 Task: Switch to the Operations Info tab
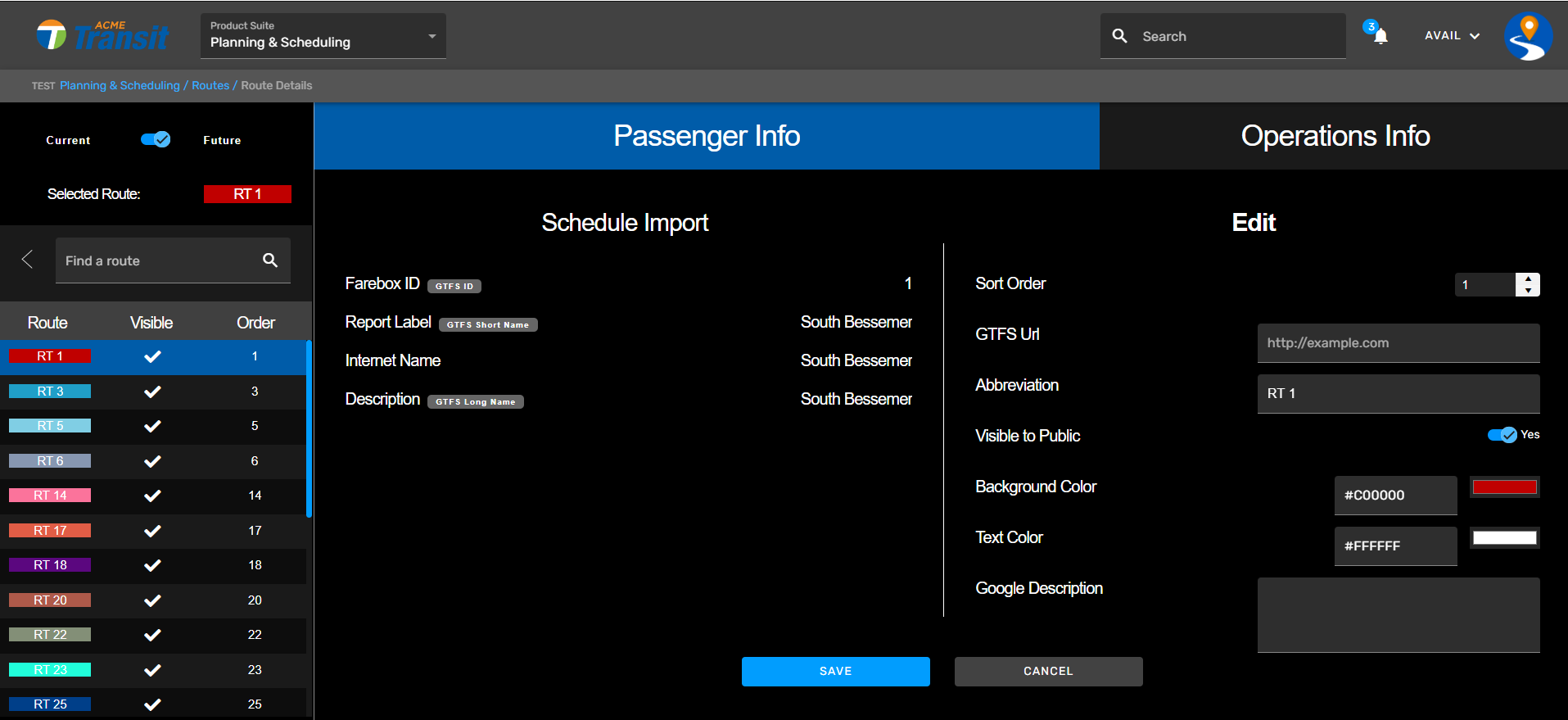[x=1334, y=136]
